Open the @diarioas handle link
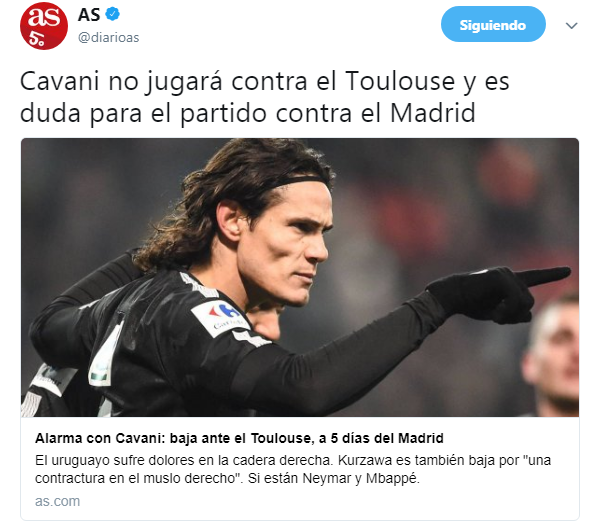Screen dimensions: 596x525 point(109,37)
